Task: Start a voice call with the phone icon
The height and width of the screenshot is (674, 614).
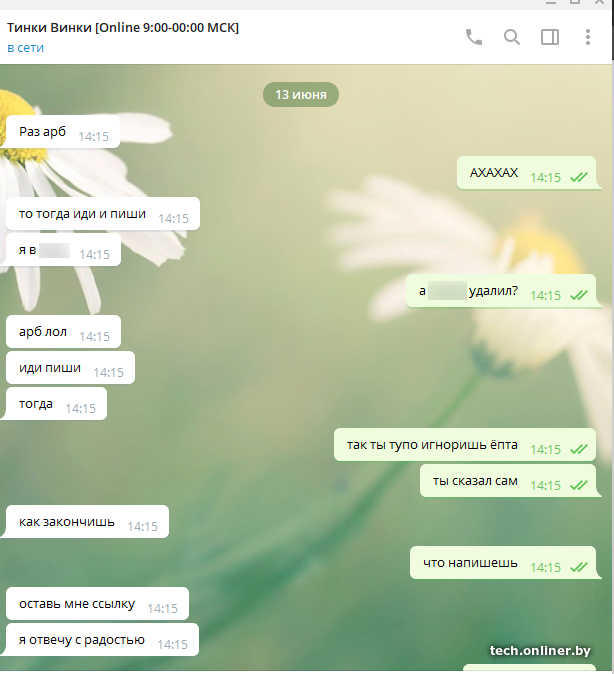Action: pyautogui.click(x=474, y=37)
